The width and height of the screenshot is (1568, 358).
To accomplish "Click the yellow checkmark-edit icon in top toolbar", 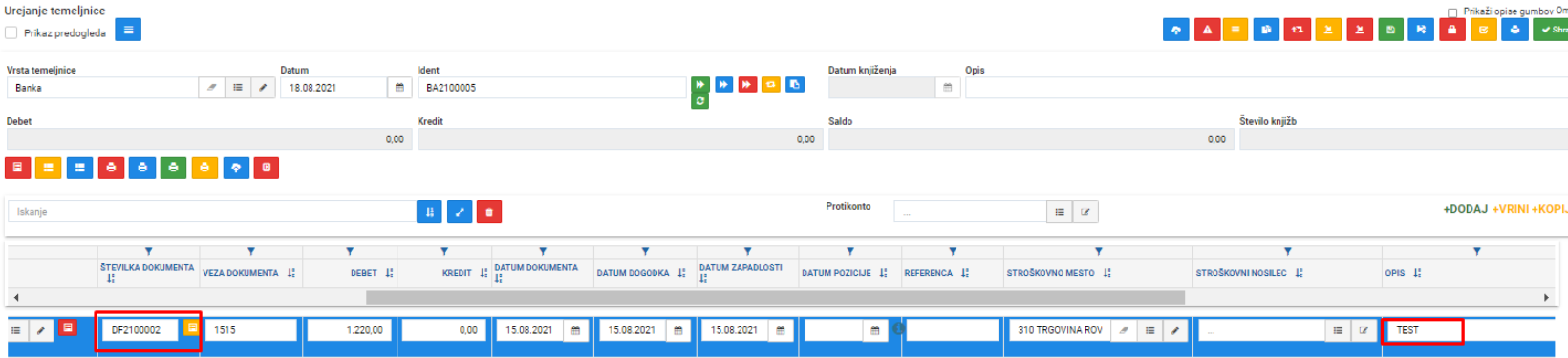I will [x=1484, y=30].
